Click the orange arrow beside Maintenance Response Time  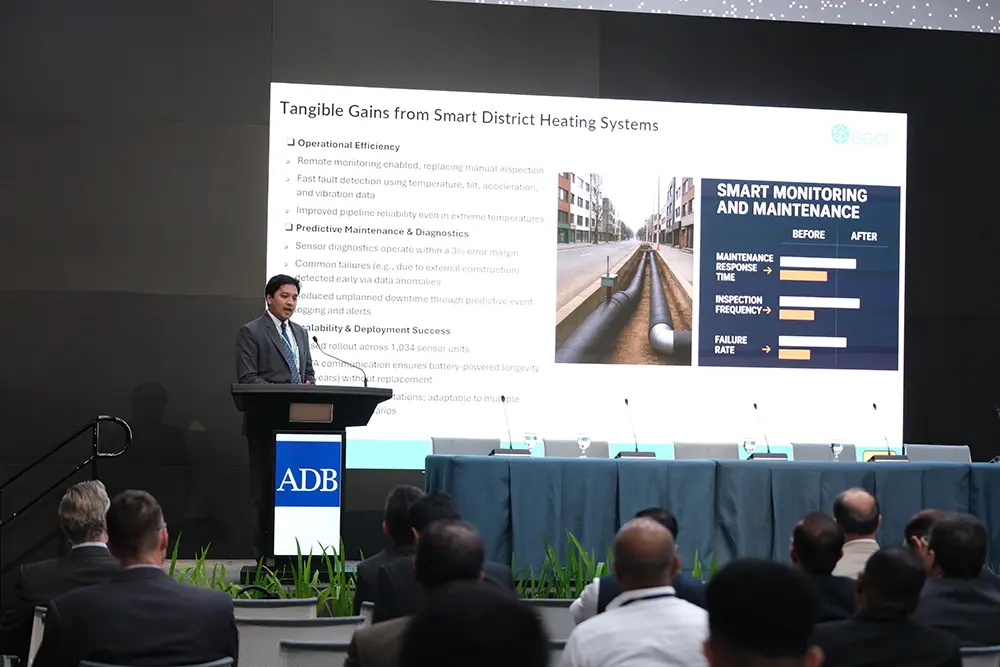point(768,270)
